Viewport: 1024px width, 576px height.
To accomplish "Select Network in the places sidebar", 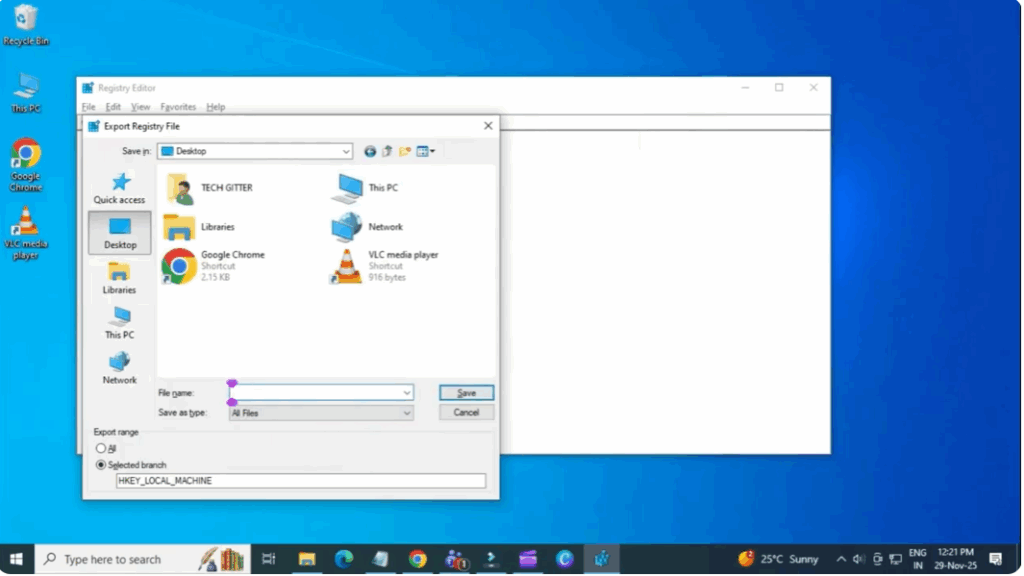I will point(119,367).
